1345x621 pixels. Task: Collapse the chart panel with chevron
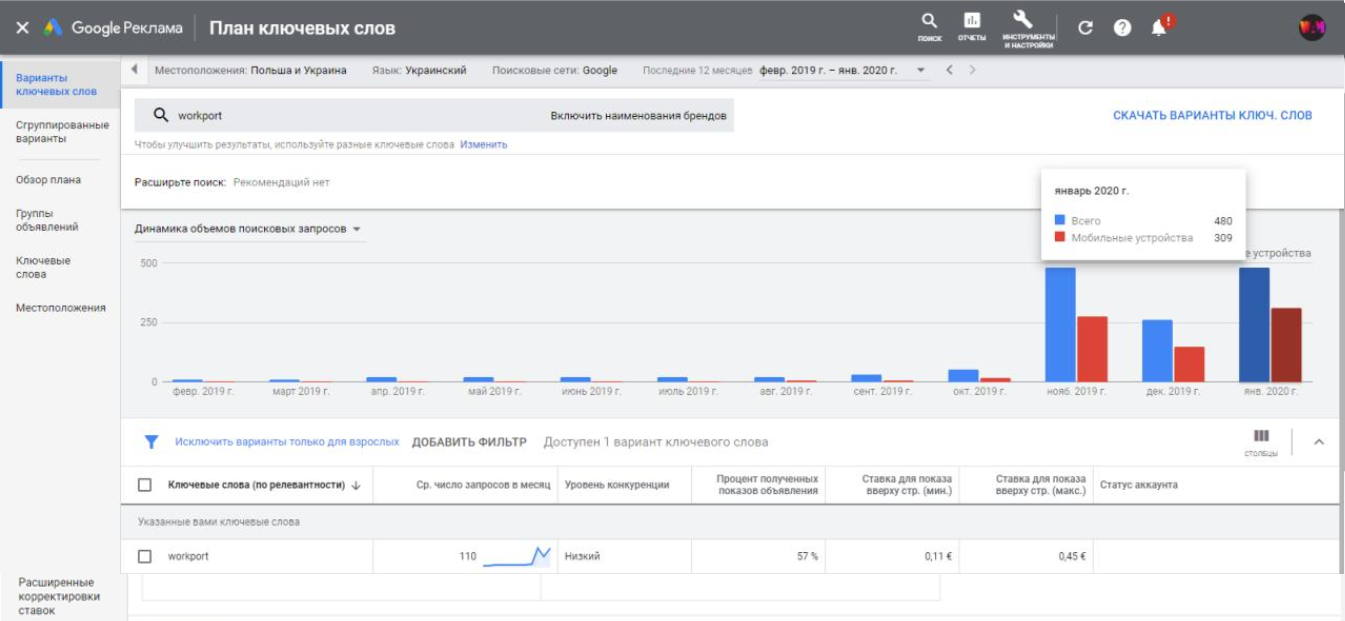(1319, 441)
